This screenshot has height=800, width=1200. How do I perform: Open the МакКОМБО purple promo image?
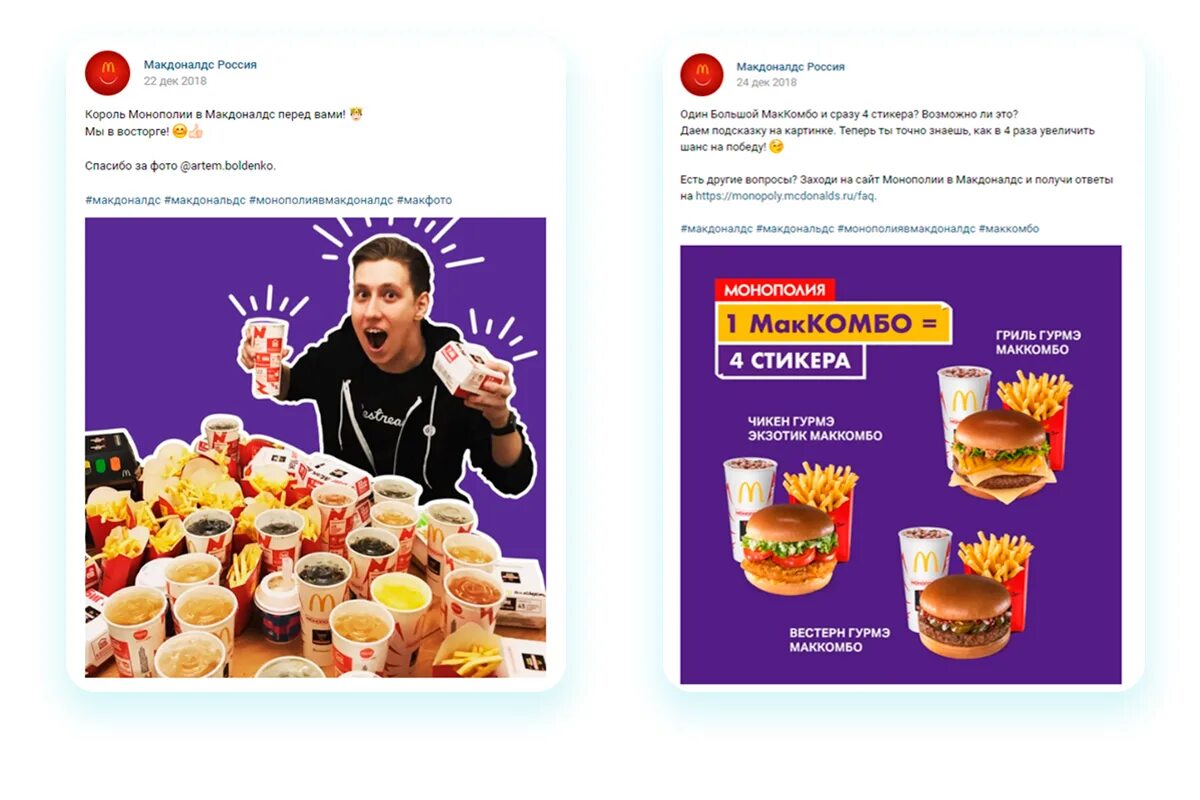901,465
